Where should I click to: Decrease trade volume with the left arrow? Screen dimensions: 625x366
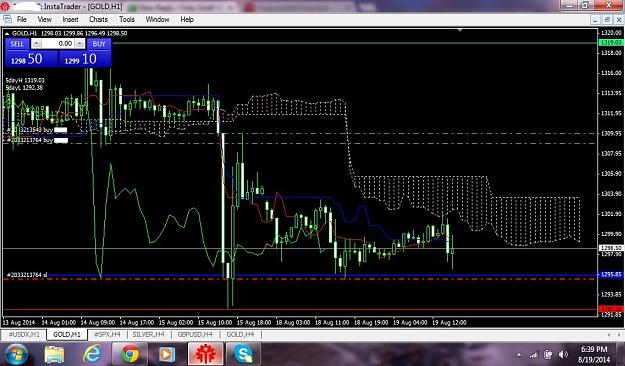pyautogui.click(x=36, y=43)
